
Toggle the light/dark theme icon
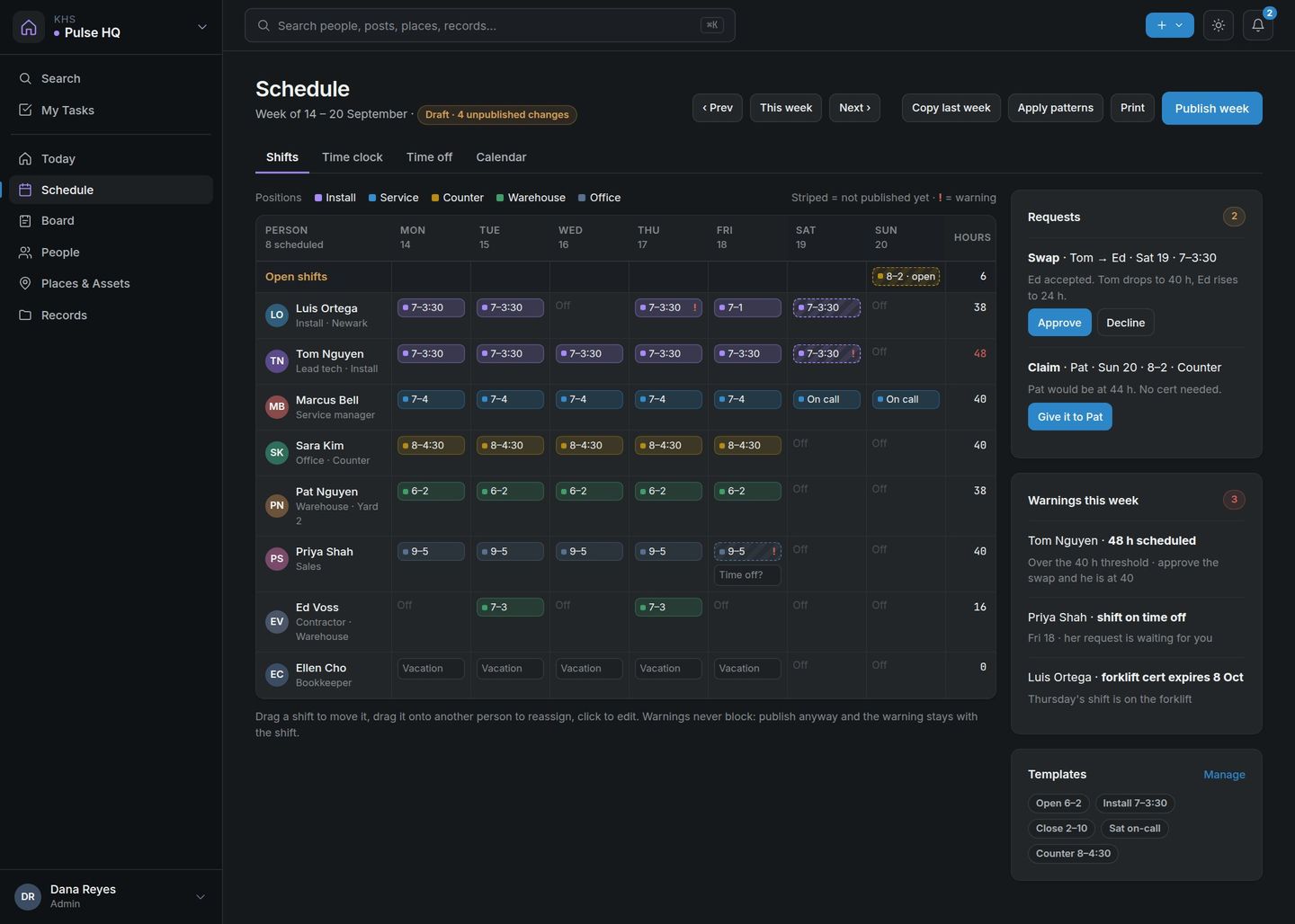(1219, 25)
